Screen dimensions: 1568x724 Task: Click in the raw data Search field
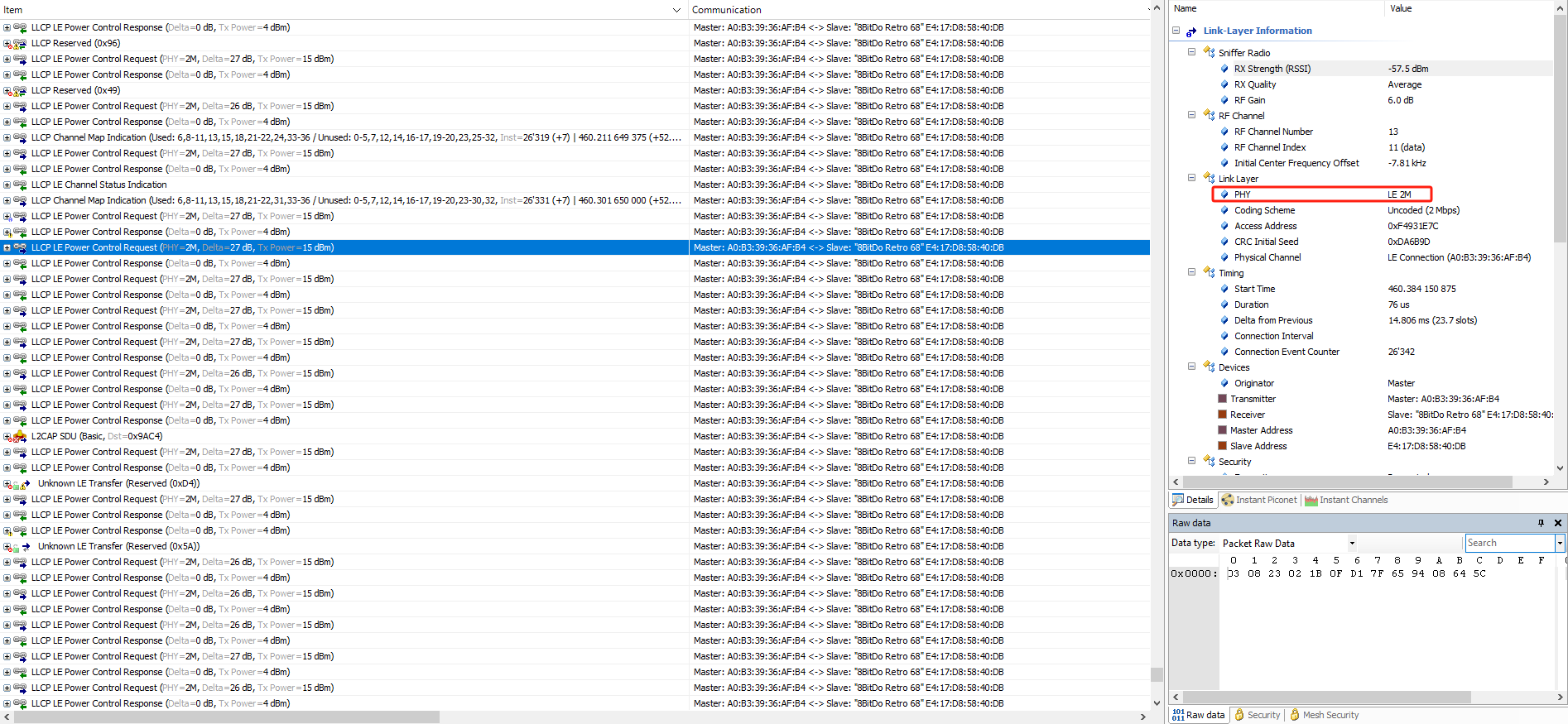point(1509,544)
